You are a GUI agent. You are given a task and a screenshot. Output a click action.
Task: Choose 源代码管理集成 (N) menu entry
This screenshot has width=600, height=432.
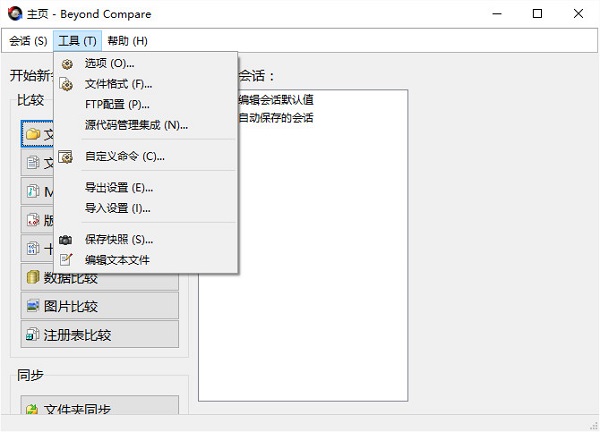pyautogui.click(x=136, y=125)
